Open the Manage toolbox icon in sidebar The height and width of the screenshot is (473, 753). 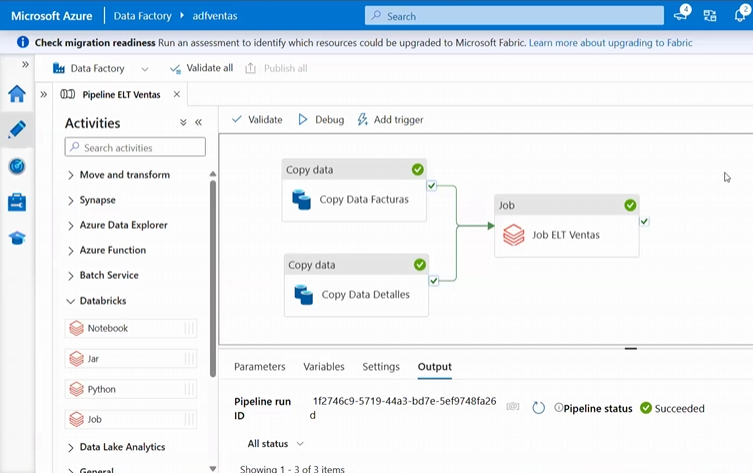point(16,202)
